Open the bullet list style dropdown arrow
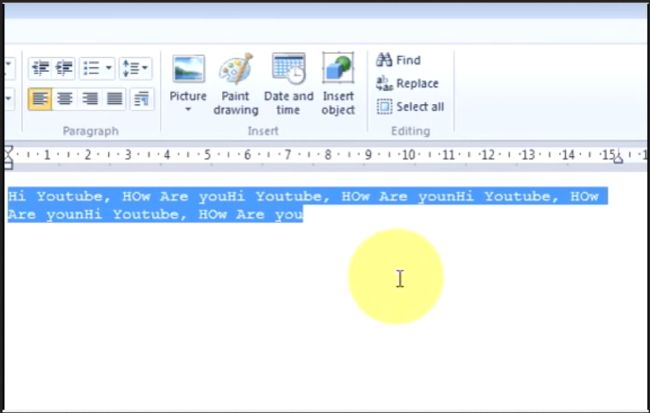This screenshot has width=650, height=413. click(x=109, y=68)
